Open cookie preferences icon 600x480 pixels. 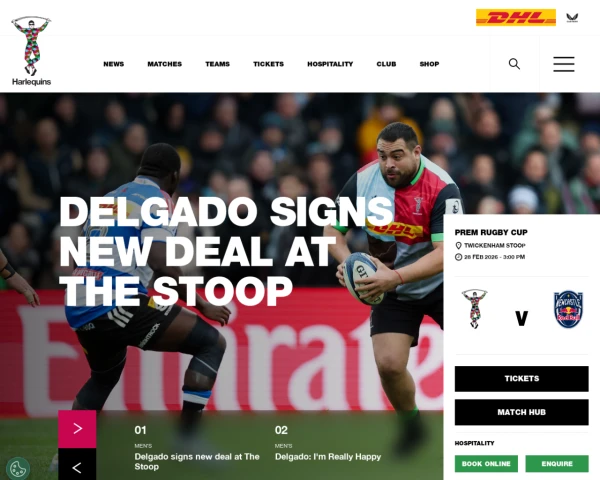click(18, 468)
